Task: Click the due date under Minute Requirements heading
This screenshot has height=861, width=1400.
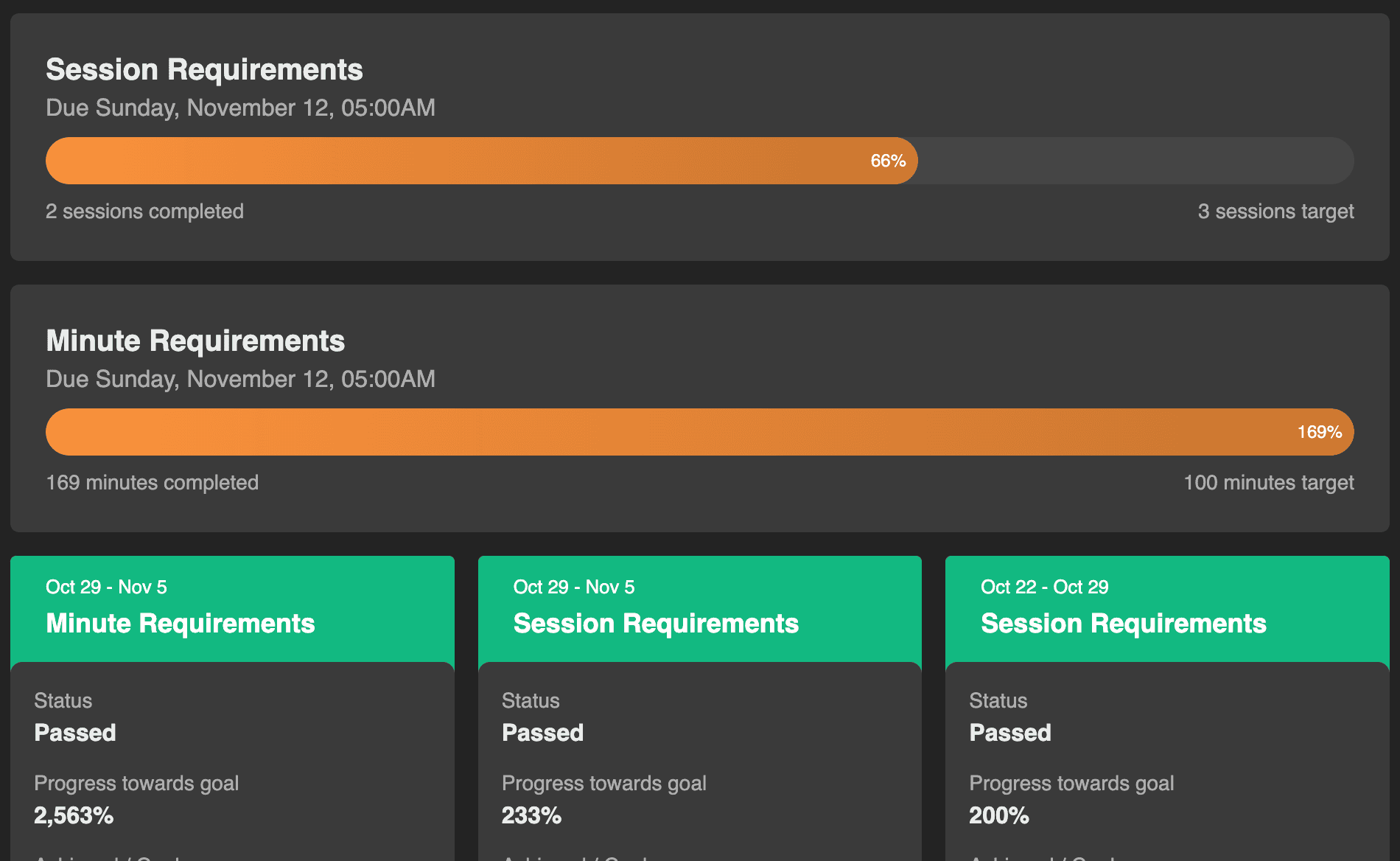Action: (x=240, y=379)
